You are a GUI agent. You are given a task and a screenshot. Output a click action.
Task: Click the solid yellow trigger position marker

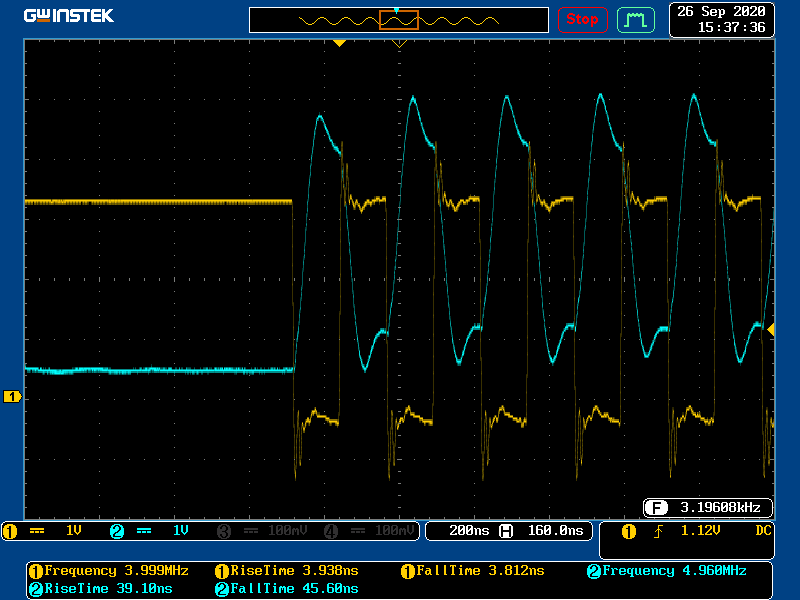[339, 43]
